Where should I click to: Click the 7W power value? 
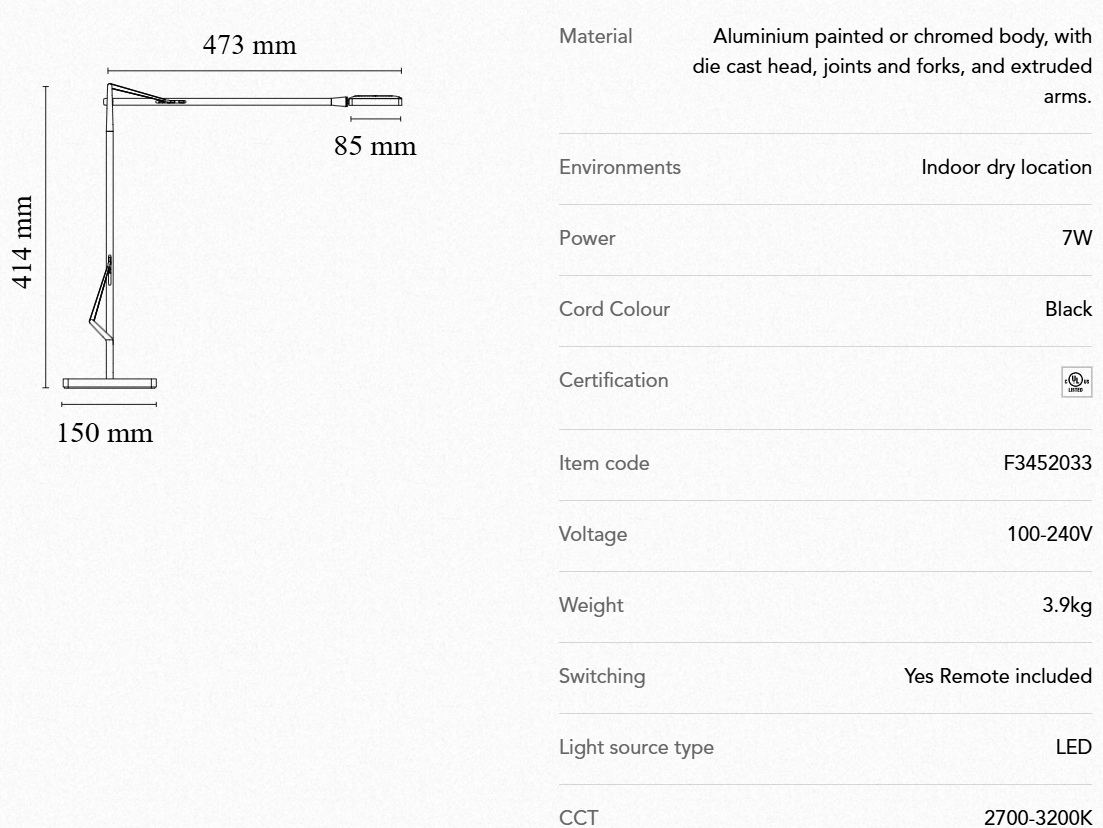click(x=1078, y=239)
